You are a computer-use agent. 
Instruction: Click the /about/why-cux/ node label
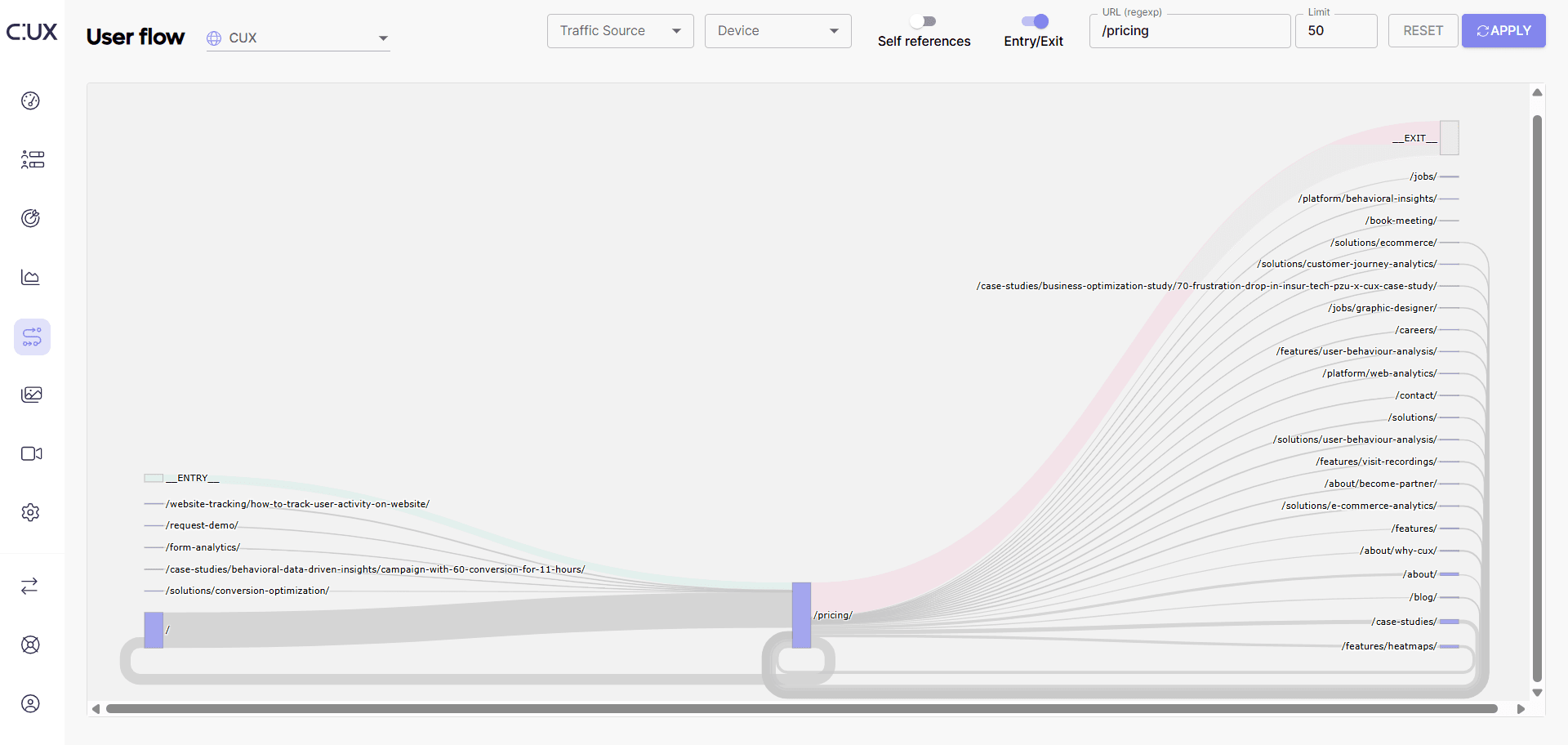point(1398,551)
